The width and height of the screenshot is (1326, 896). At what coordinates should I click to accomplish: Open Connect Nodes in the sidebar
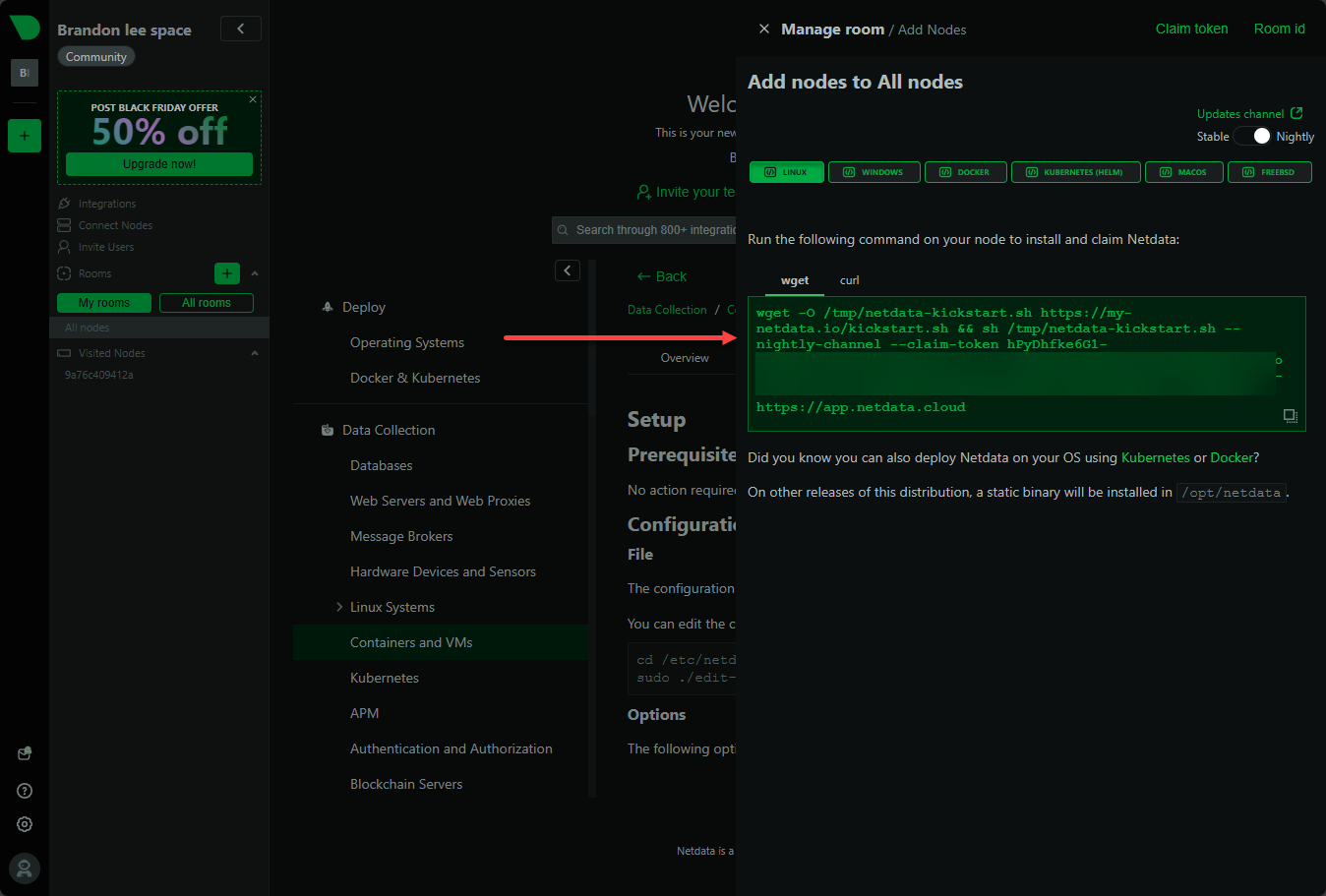pyautogui.click(x=115, y=225)
